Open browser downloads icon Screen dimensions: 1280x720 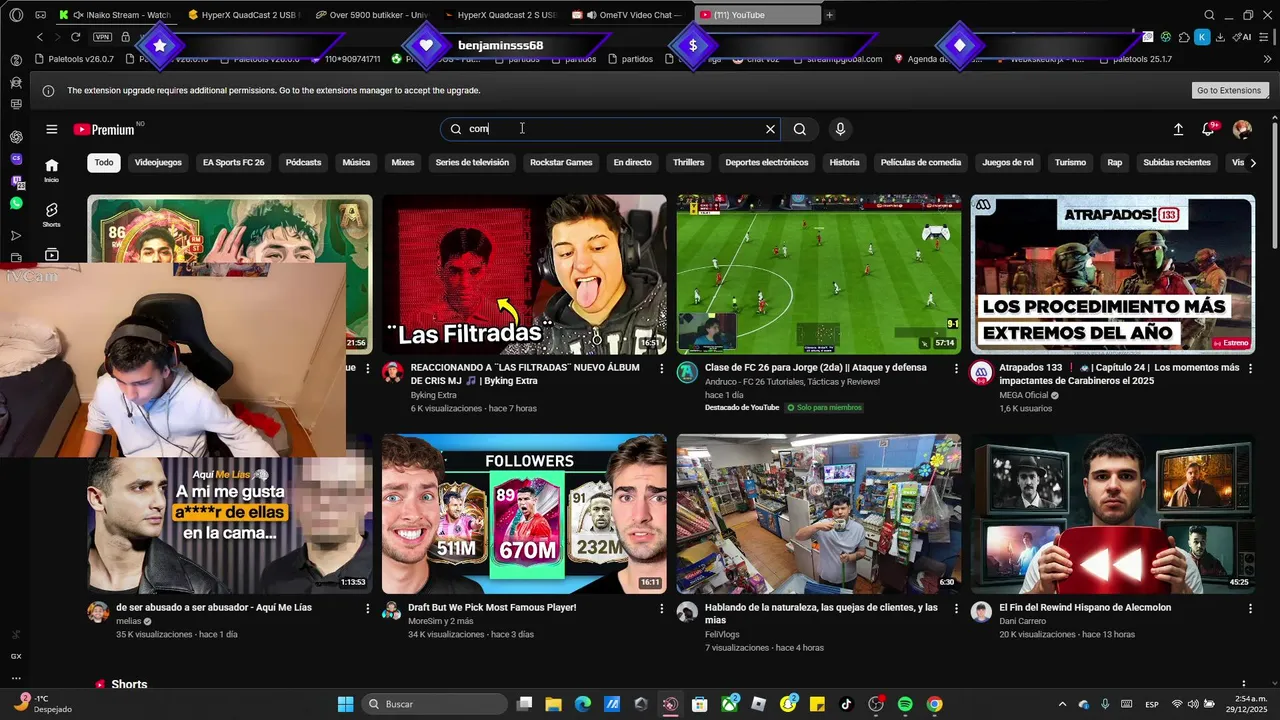pos(1221,37)
